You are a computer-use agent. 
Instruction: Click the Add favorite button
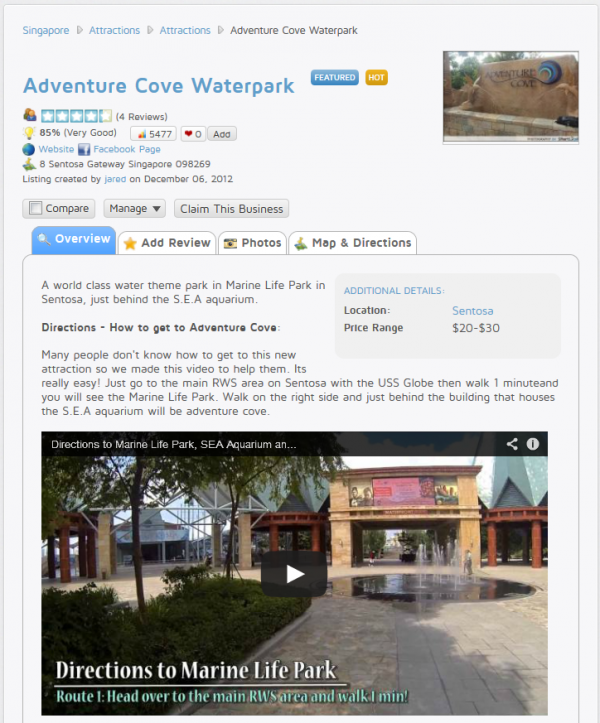[x=222, y=134]
